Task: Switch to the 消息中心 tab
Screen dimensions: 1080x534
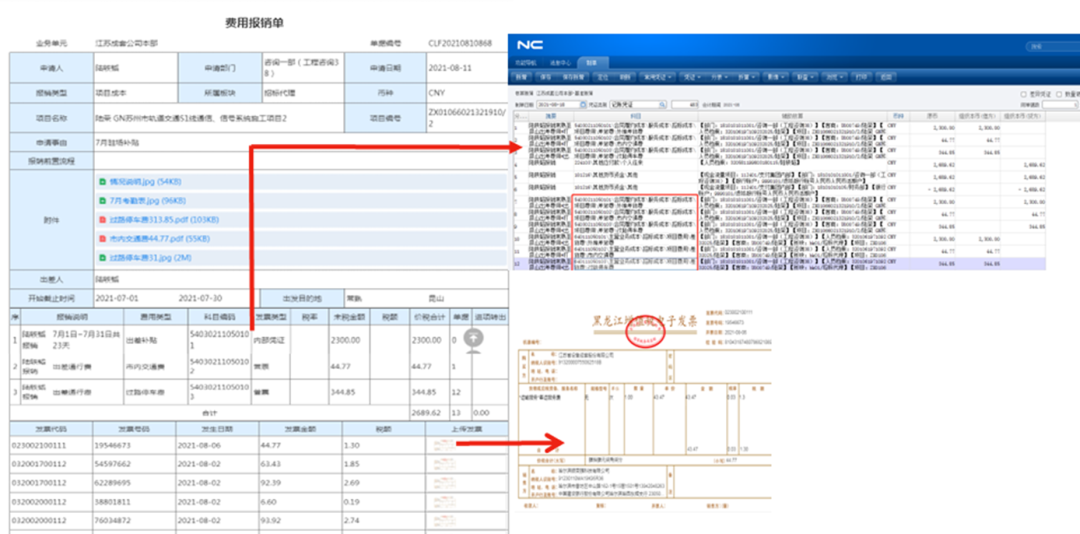Action: coord(560,62)
